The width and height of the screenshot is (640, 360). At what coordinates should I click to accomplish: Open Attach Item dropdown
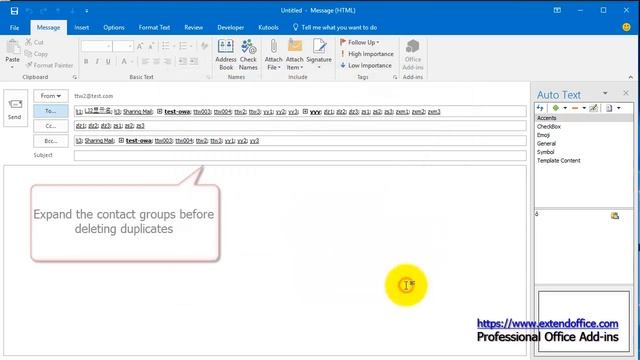295,55
